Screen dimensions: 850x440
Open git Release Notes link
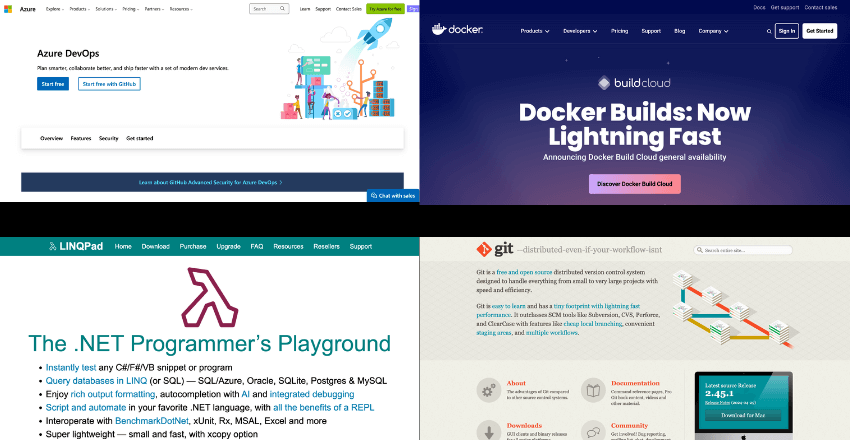(717, 403)
